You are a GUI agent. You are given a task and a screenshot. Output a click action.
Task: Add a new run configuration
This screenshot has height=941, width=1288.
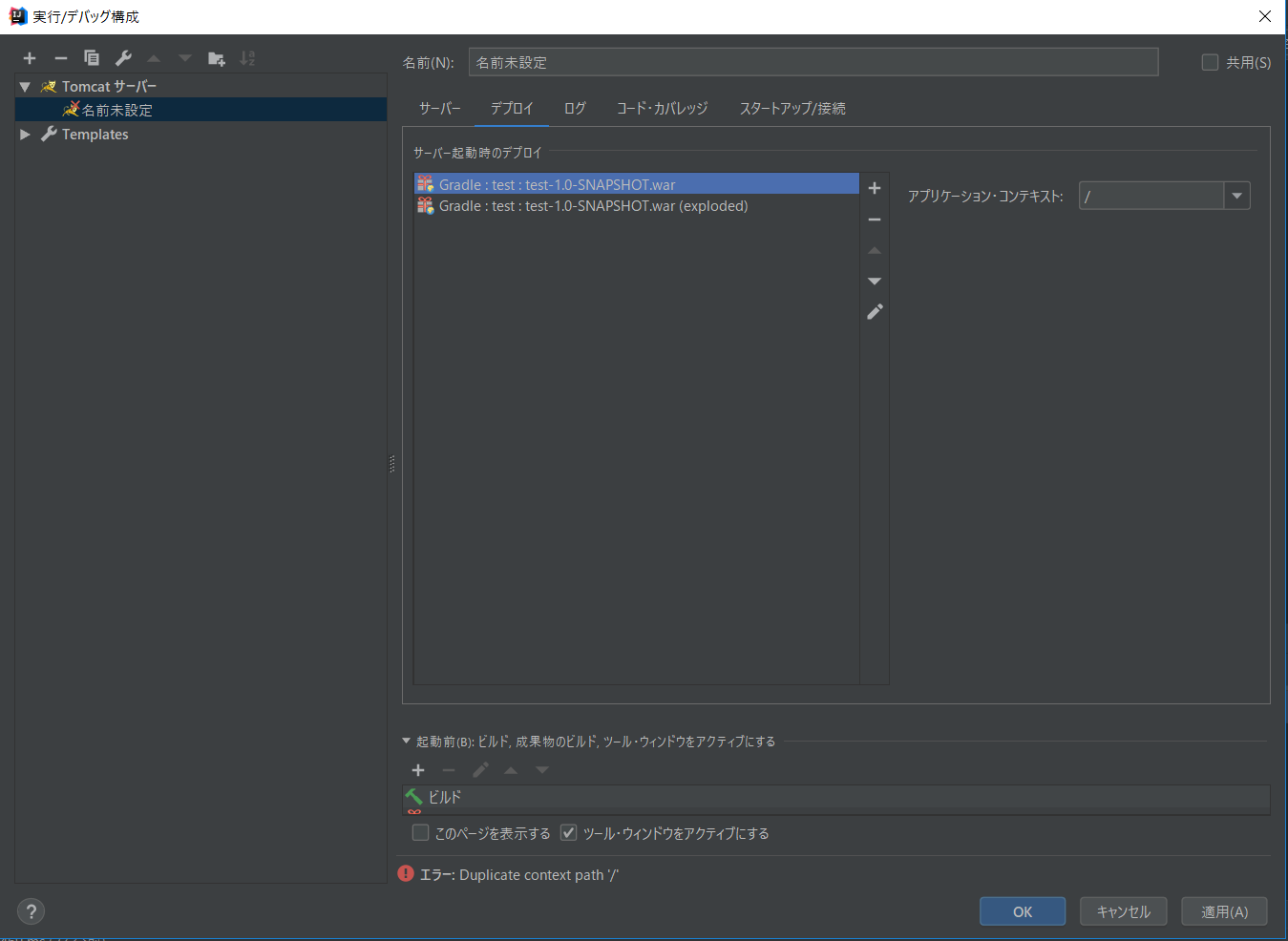29,58
